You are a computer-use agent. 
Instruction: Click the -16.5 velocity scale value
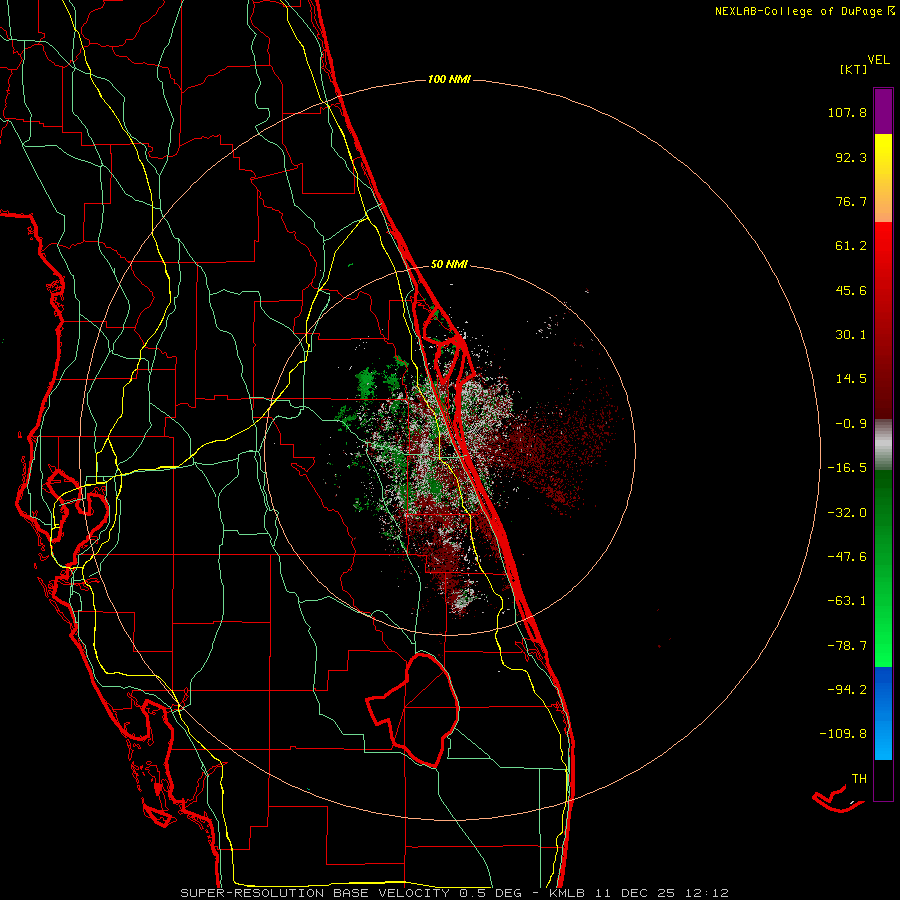tap(847, 468)
